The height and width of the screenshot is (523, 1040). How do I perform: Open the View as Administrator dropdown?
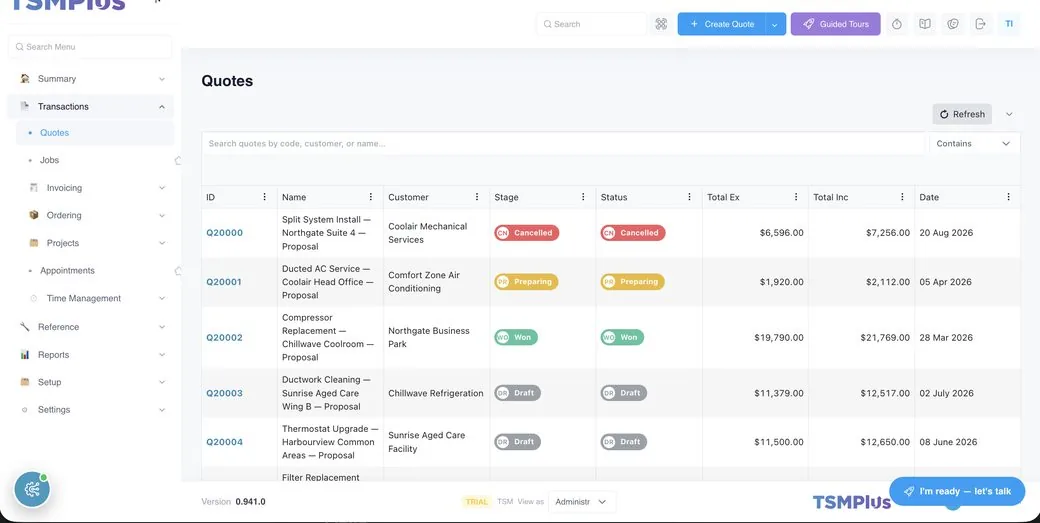click(x=582, y=502)
